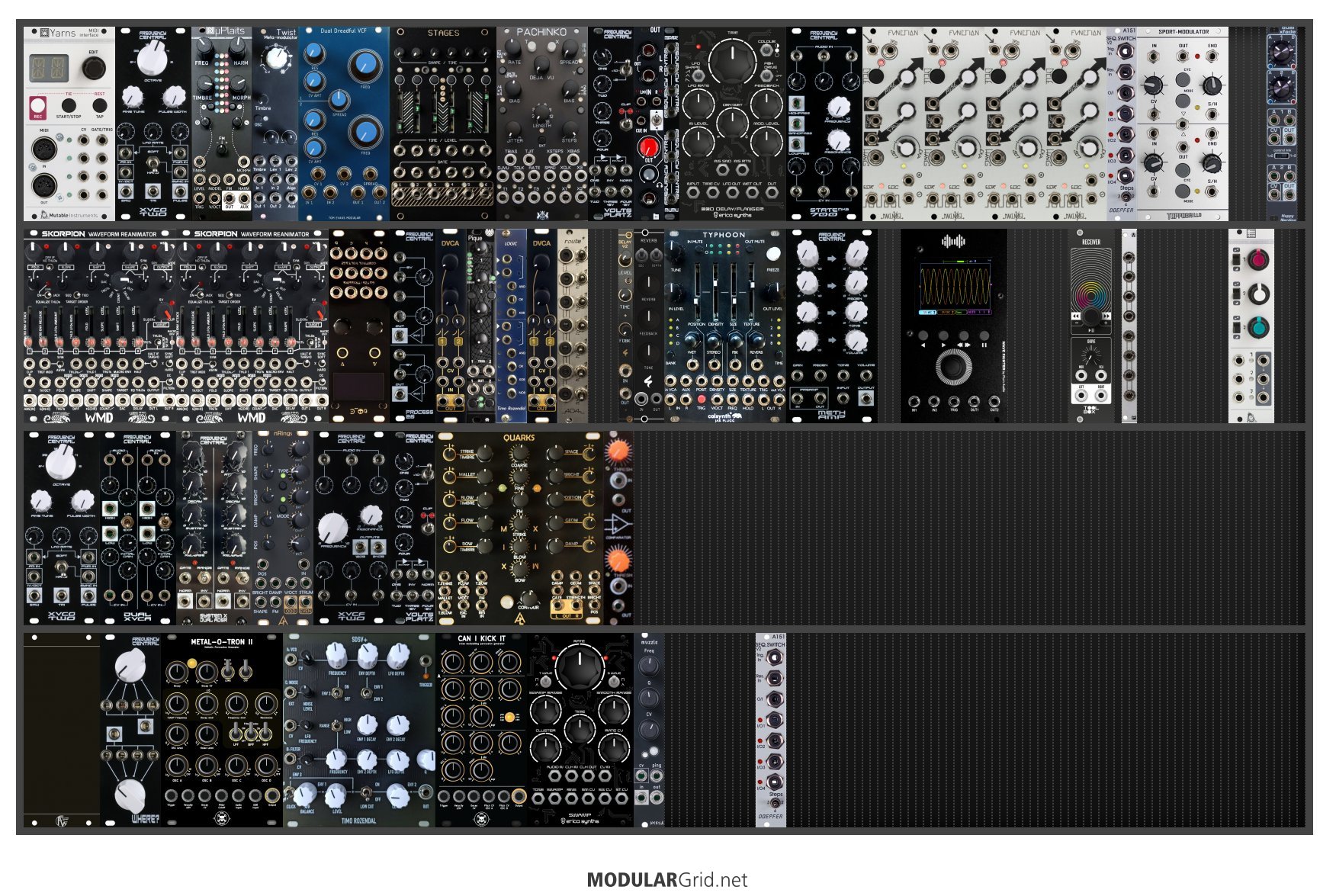
Task: Click the rainbow ring display on Receiver
Action: 1090,294
